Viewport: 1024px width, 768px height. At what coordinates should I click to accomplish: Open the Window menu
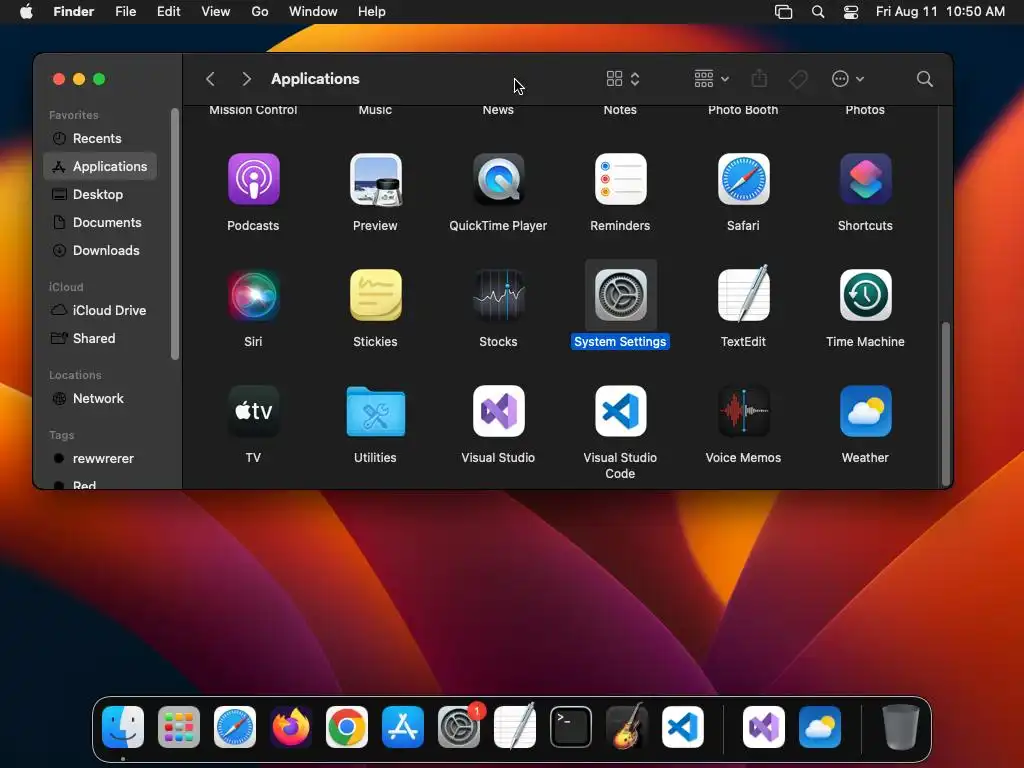tap(313, 12)
